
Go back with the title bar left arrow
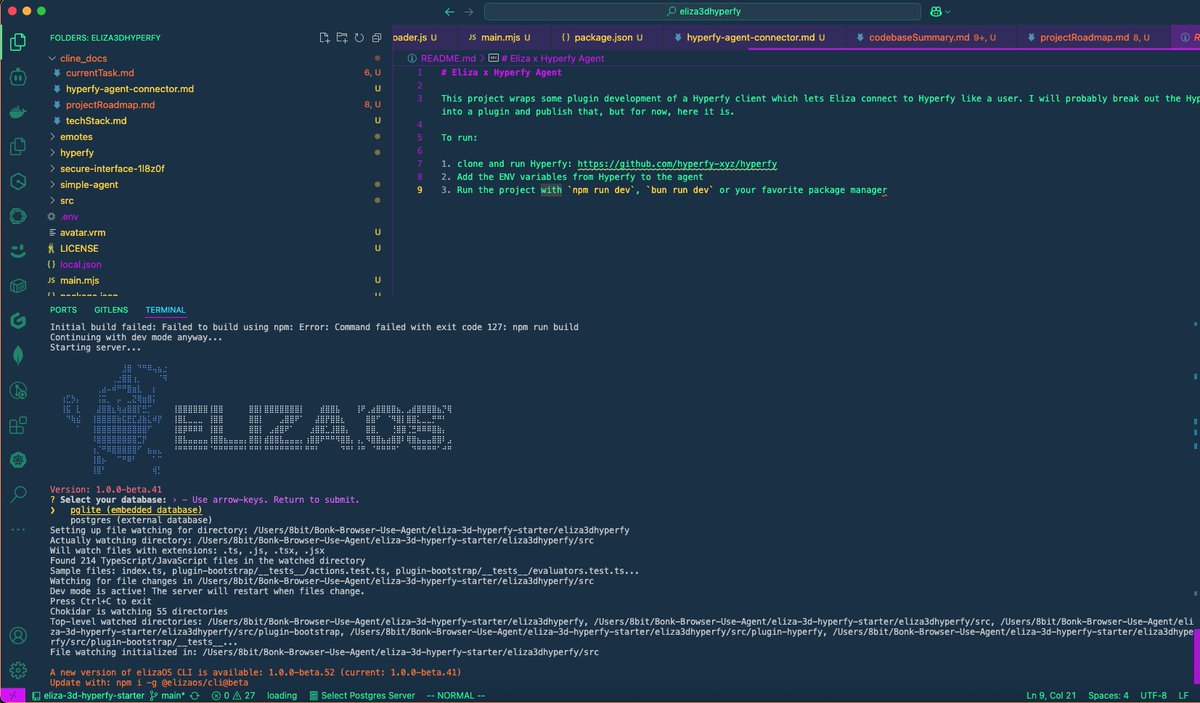[x=449, y=11]
